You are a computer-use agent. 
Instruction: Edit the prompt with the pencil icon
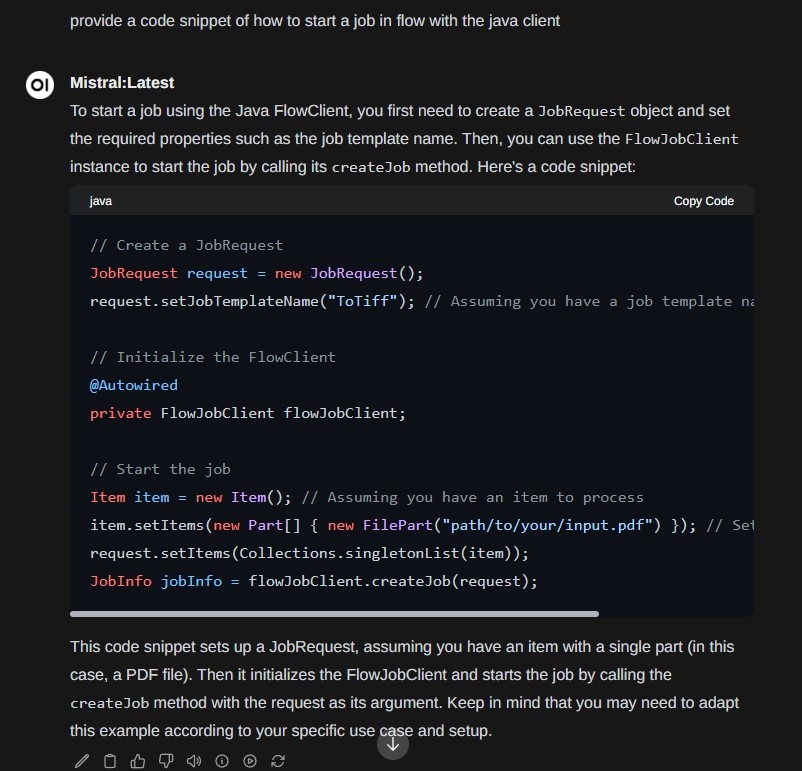tap(82, 760)
